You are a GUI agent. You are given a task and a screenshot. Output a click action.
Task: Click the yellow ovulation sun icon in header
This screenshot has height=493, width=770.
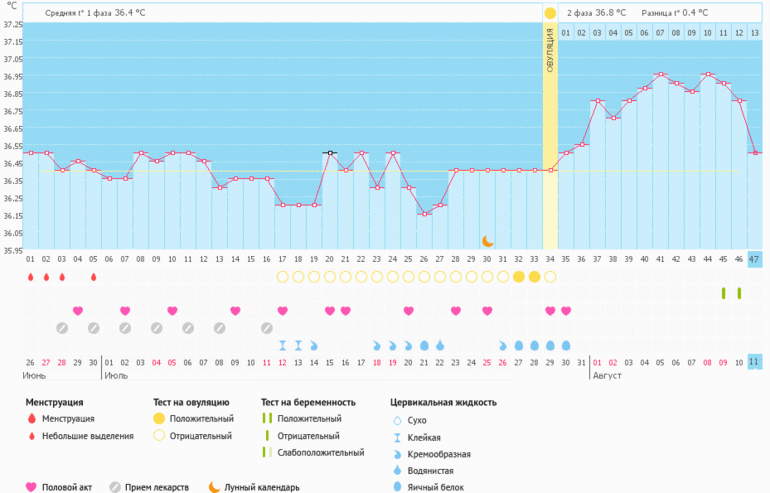[550, 13]
